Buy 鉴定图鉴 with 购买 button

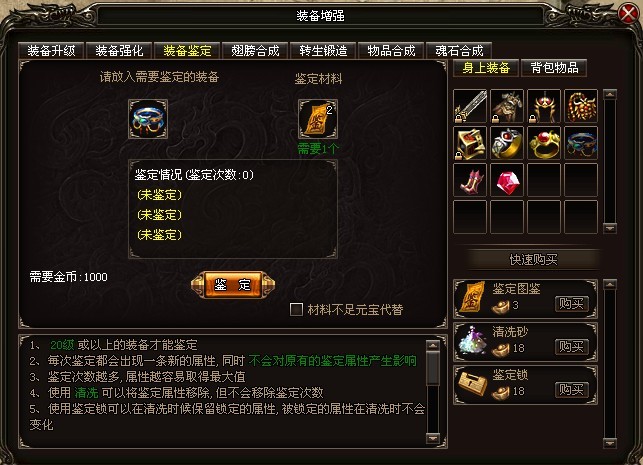click(571, 304)
